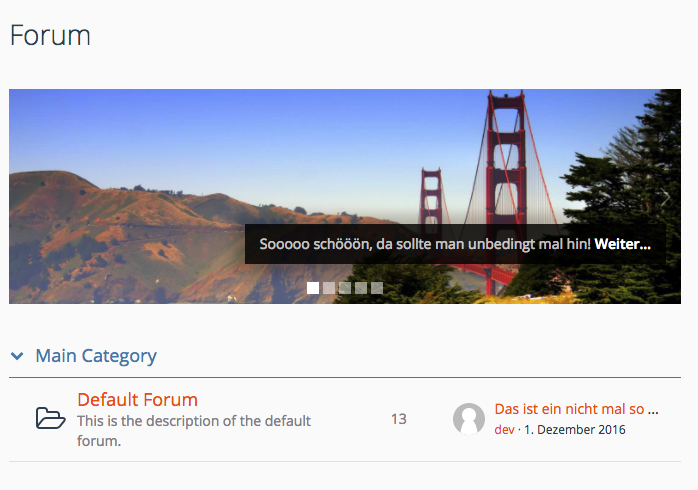Advance the slideshow with the right arrow
This screenshot has height=490, width=698.
coord(664,197)
